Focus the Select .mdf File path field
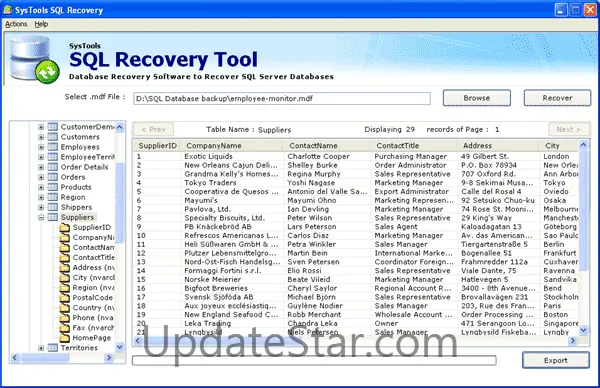The image size is (600, 388). [x=282, y=98]
